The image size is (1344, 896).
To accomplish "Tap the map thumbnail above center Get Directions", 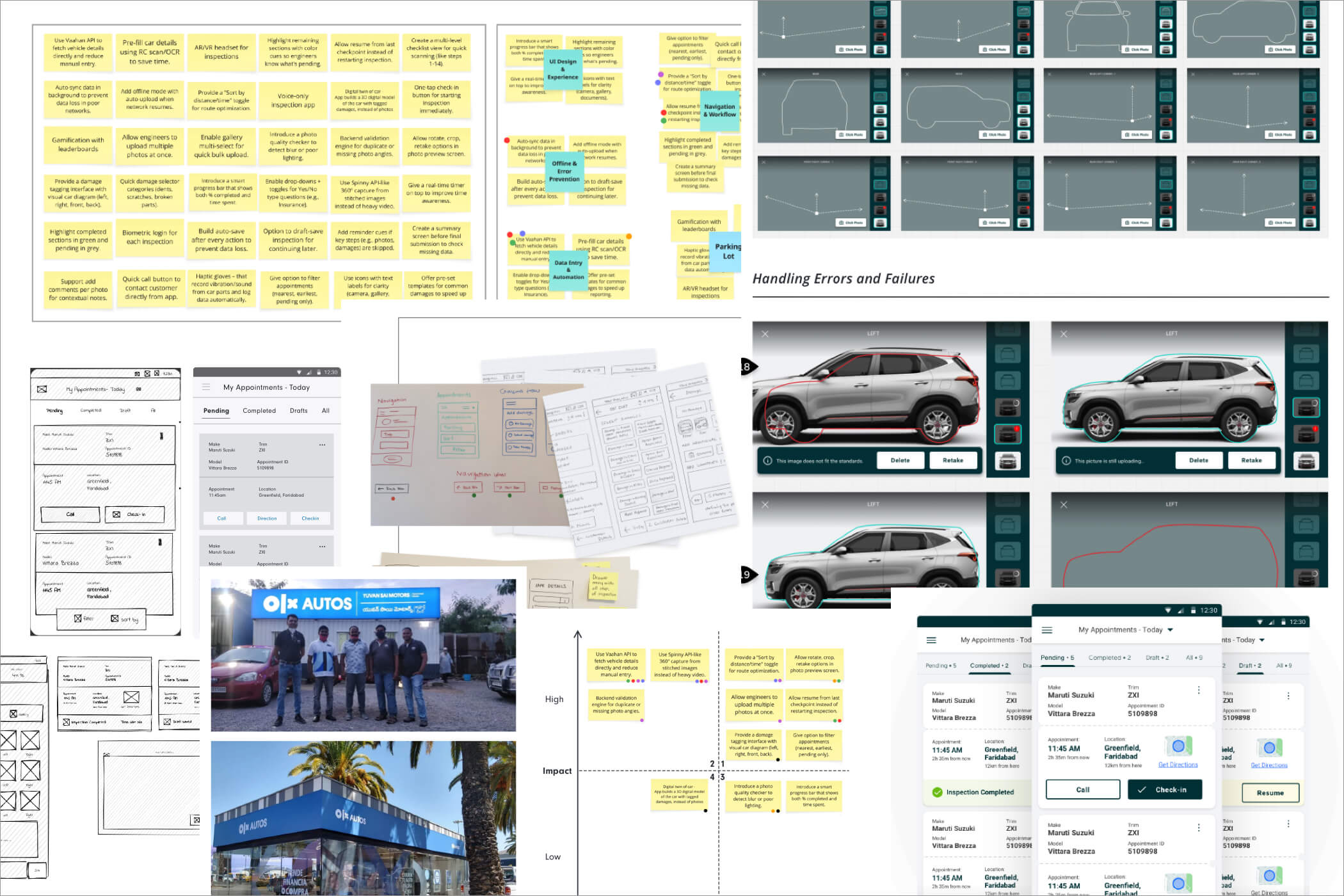I will tap(1178, 746).
